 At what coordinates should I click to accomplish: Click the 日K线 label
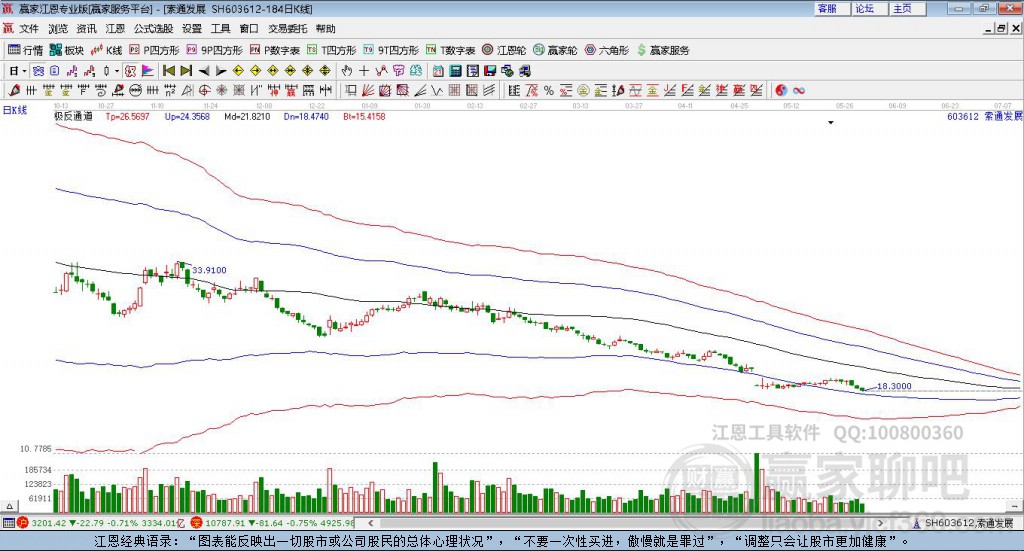click(15, 110)
